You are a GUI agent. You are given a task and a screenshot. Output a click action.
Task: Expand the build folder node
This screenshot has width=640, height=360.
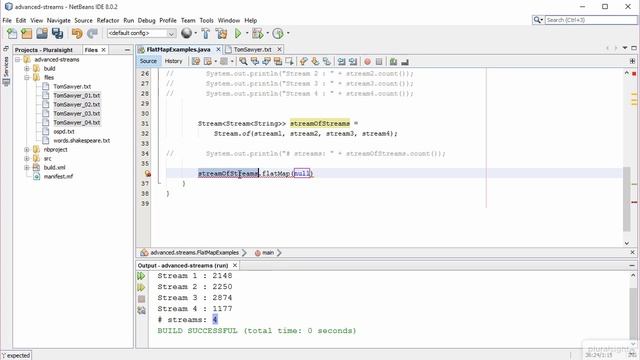click(27, 69)
